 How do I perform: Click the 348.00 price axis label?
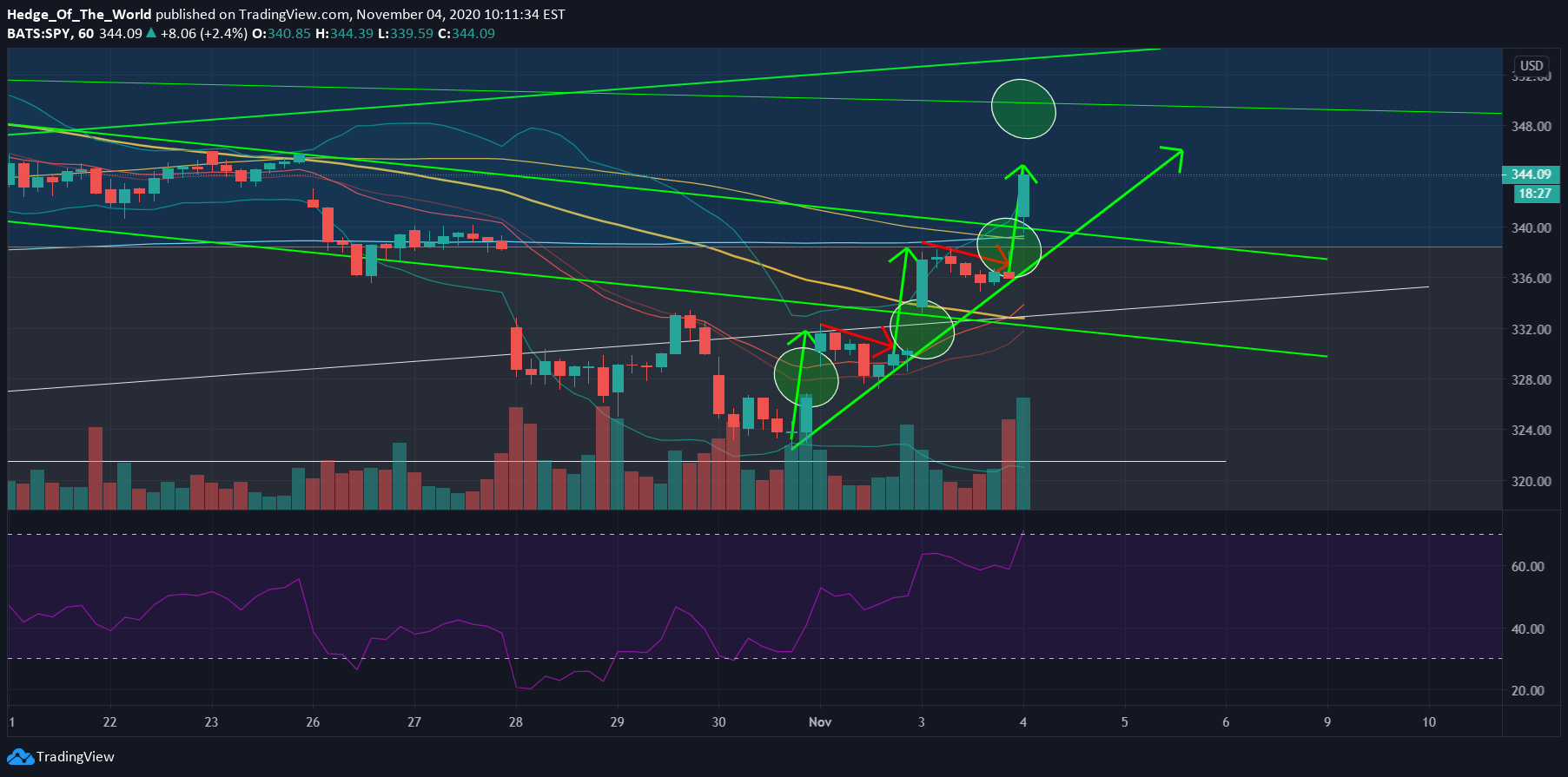(1531, 127)
